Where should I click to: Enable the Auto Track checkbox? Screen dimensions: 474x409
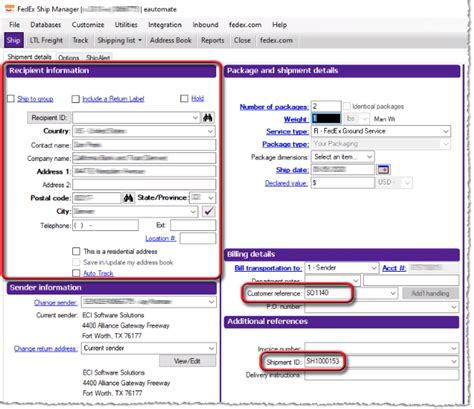point(76,273)
